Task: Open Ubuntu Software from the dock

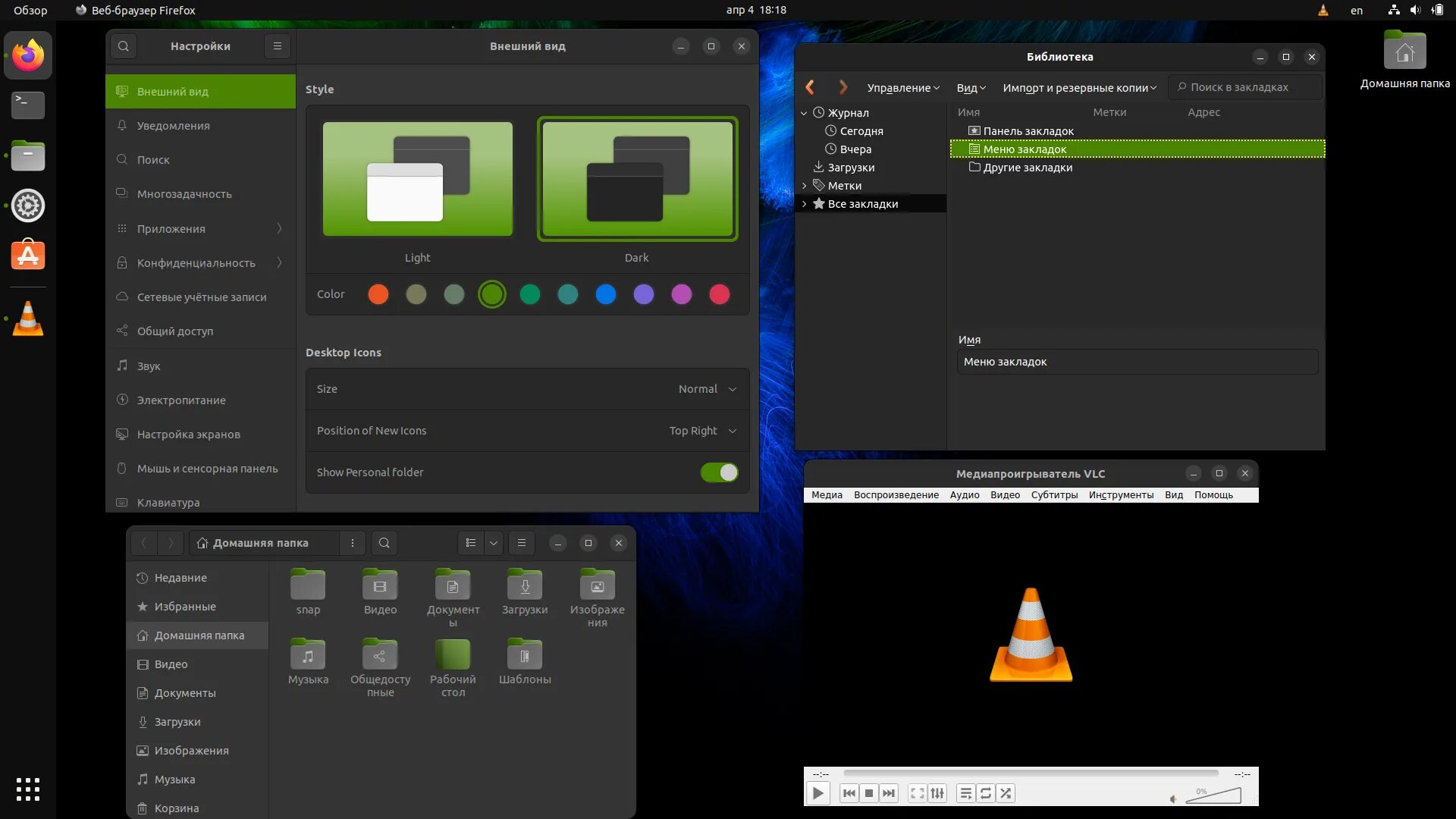Action: click(28, 256)
